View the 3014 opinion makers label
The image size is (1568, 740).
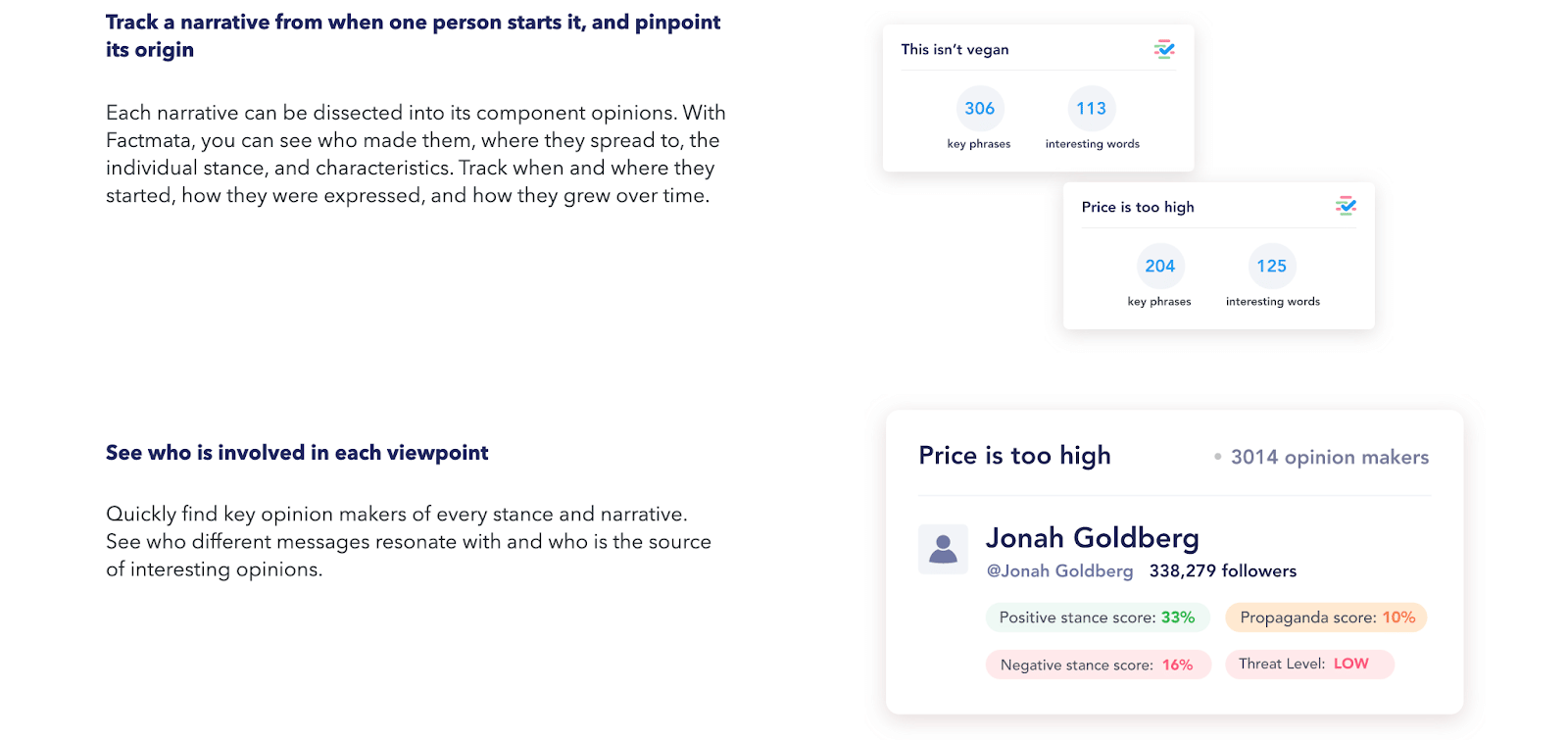pyautogui.click(x=1329, y=457)
